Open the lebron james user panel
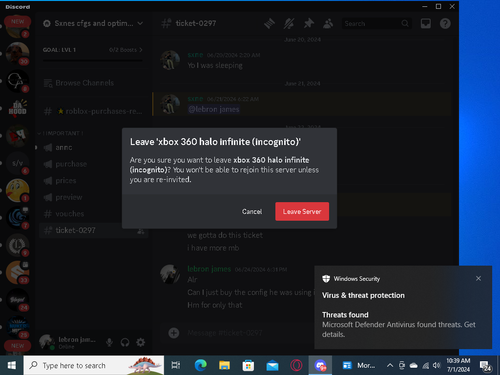 click(68, 342)
